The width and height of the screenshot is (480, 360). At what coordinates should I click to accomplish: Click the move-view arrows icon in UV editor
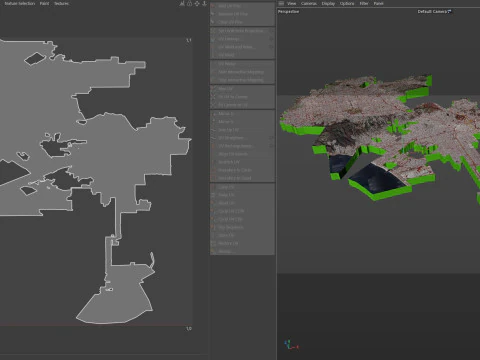pyautogui.click(x=197, y=3)
